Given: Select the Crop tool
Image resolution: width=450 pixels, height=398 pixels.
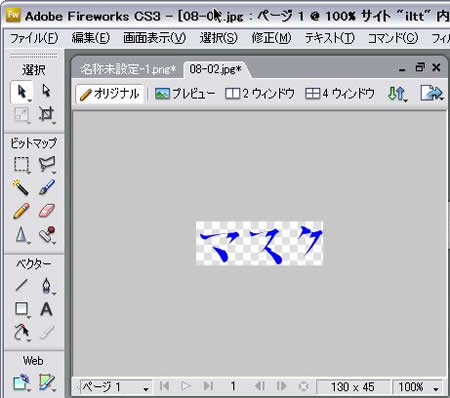Looking at the screenshot, I should (x=46, y=115).
